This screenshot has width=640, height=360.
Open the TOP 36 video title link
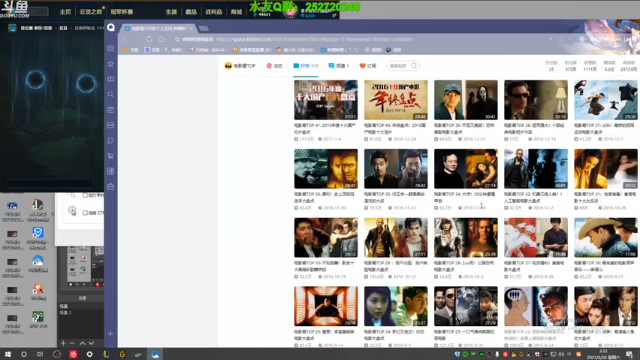coord(325,198)
